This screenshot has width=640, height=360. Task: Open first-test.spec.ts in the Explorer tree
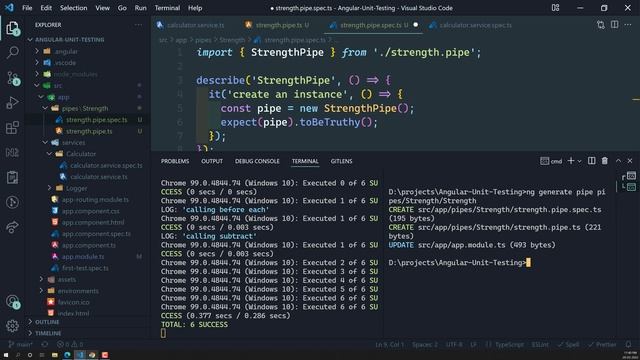(x=85, y=268)
